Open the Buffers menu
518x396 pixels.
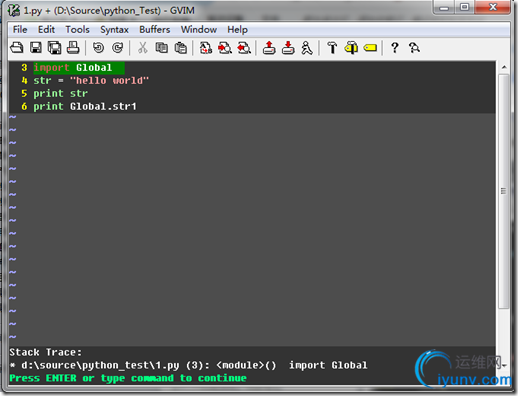pos(154,29)
